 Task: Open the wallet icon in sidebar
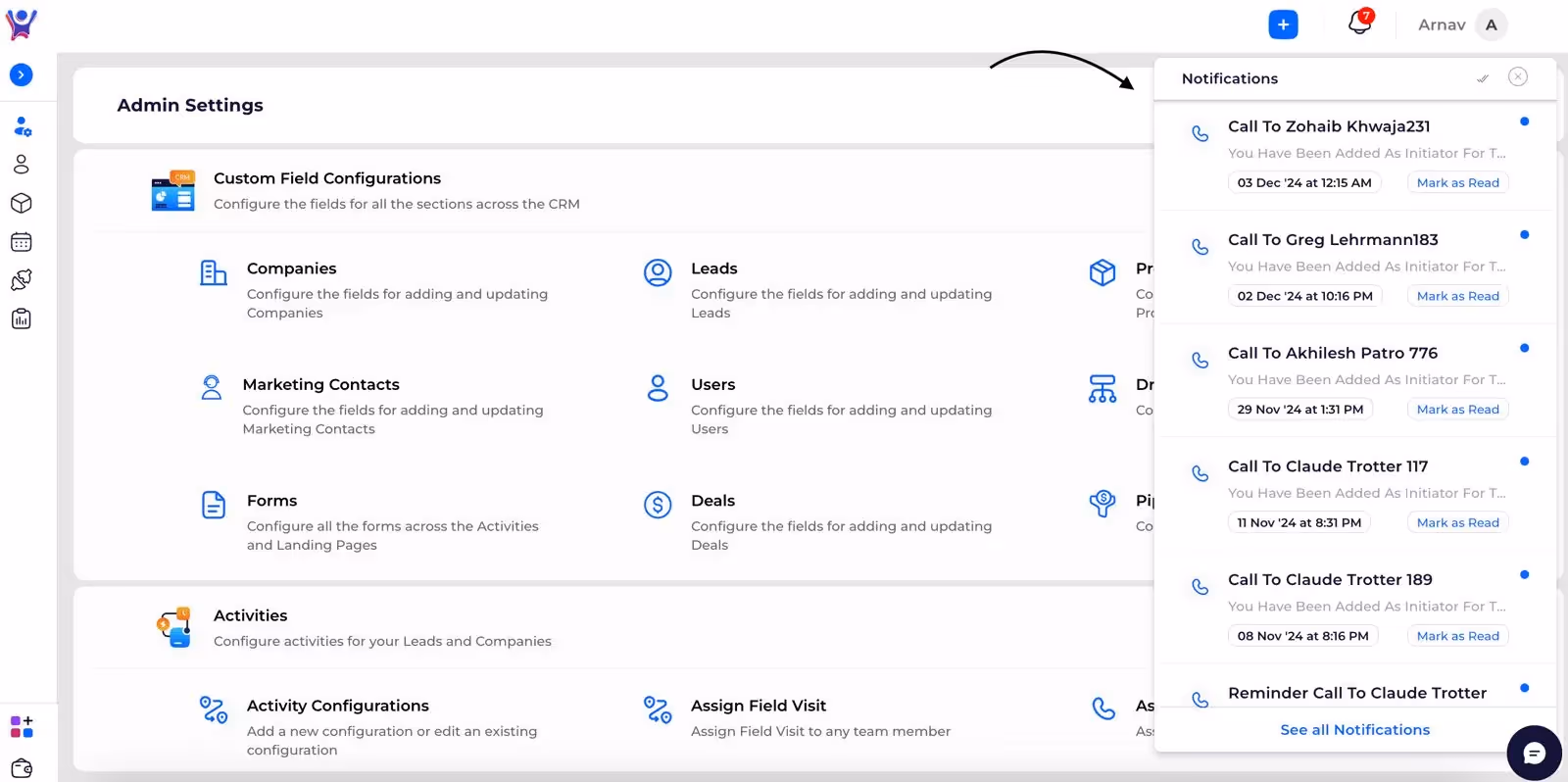click(x=22, y=768)
